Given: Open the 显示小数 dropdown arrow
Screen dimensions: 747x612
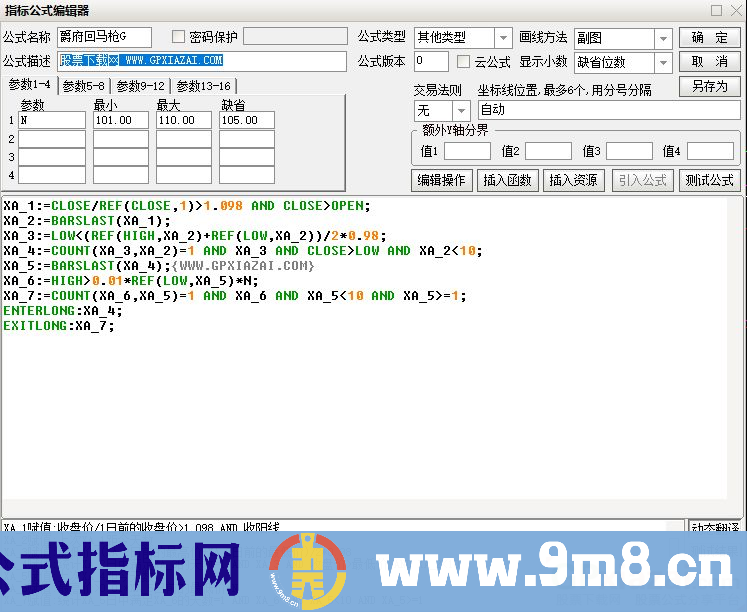Looking at the screenshot, I should point(663,62).
